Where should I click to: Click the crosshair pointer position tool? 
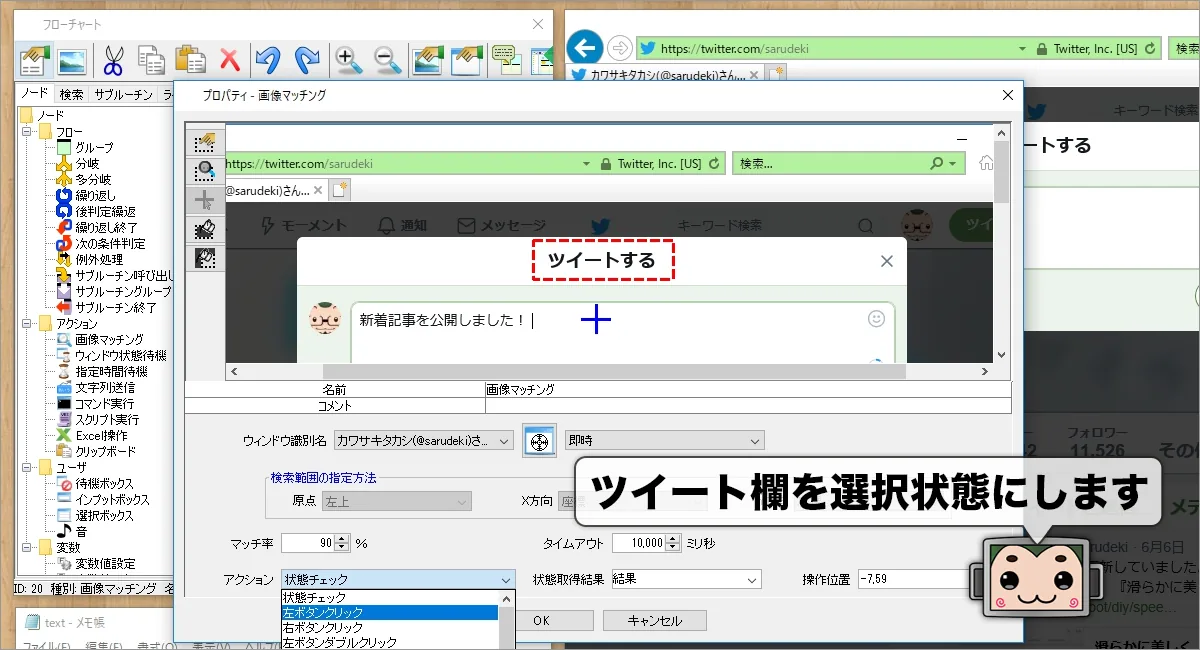[x=205, y=200]
